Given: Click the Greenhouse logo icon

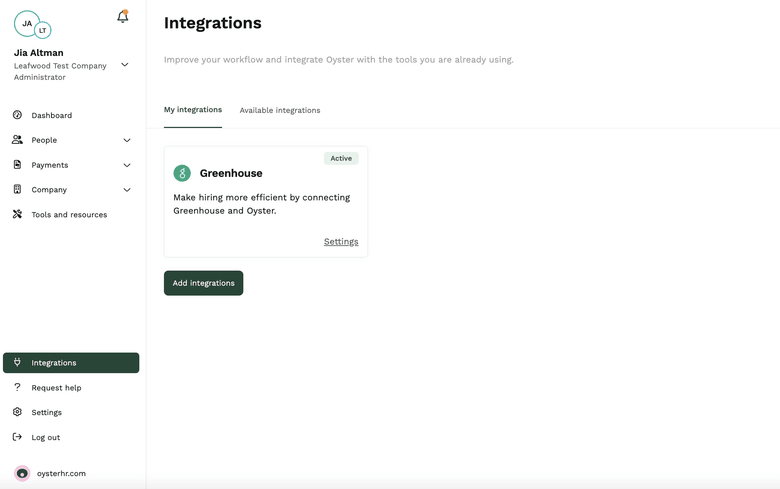Looking at the screenshot, I should pos(182,173).
